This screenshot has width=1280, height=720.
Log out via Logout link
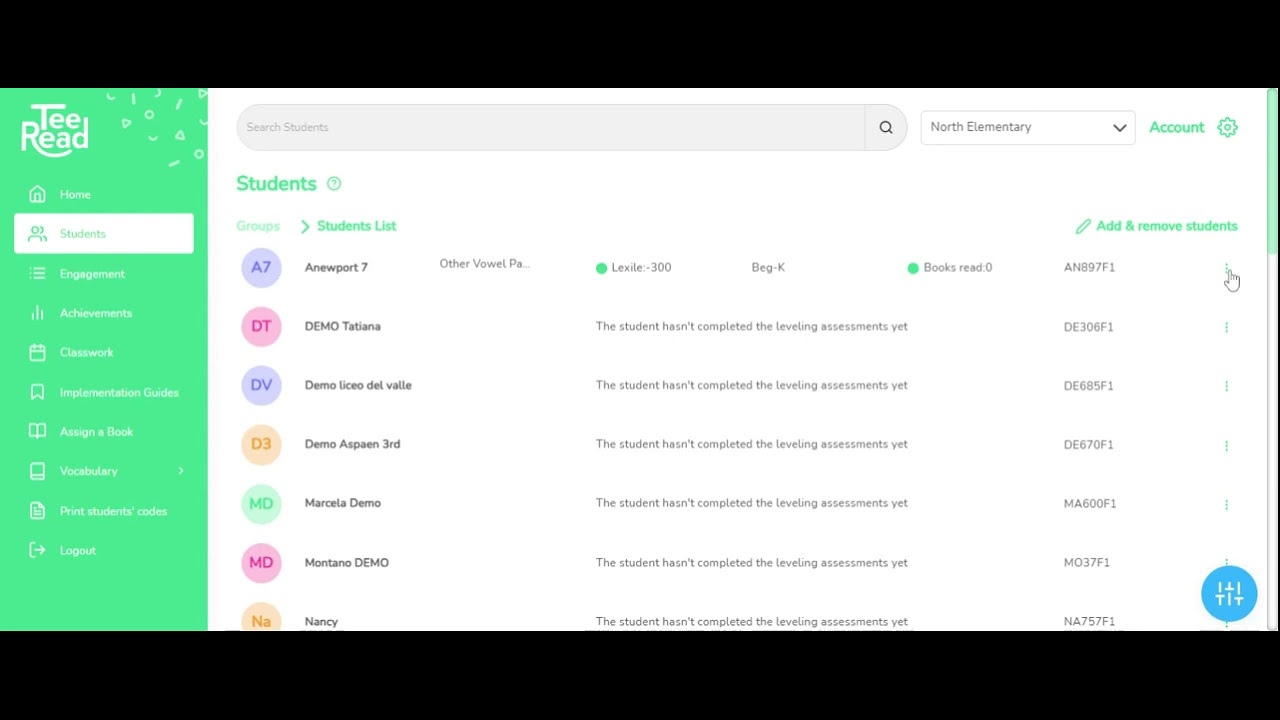(x=77, y=551)
